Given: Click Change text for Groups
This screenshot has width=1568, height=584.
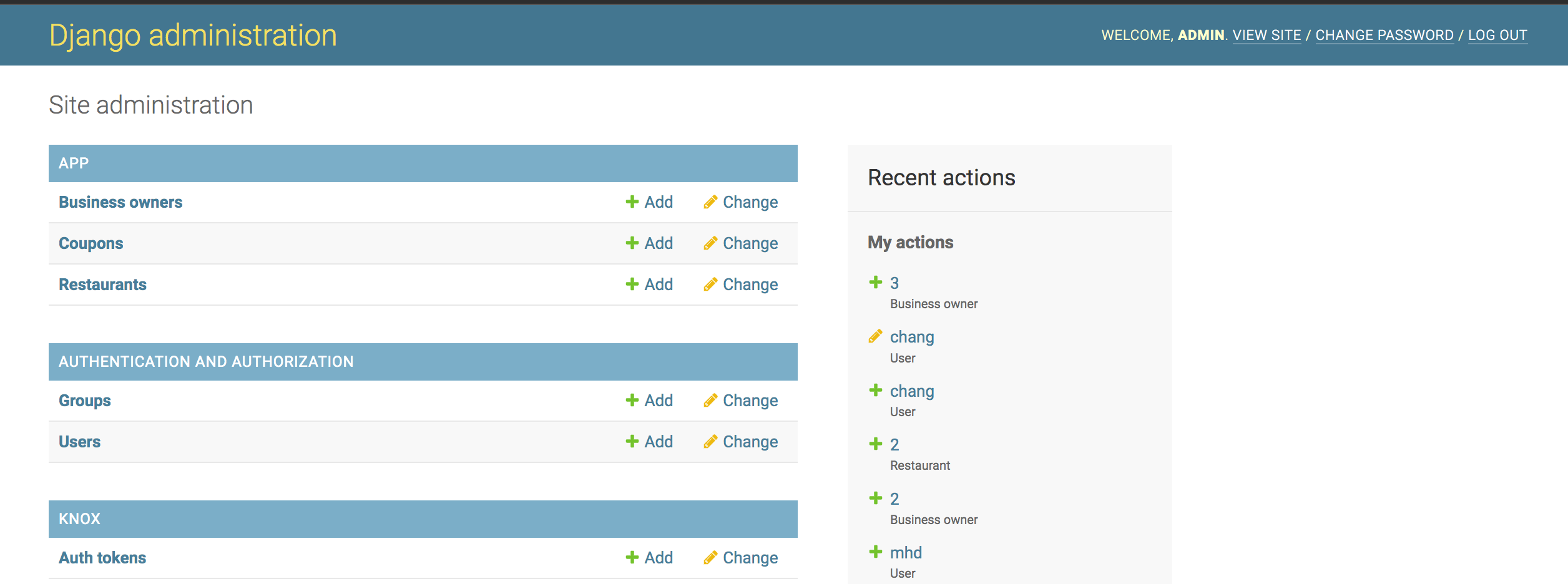Looking at the screenshot, I should tap(750, 401).
